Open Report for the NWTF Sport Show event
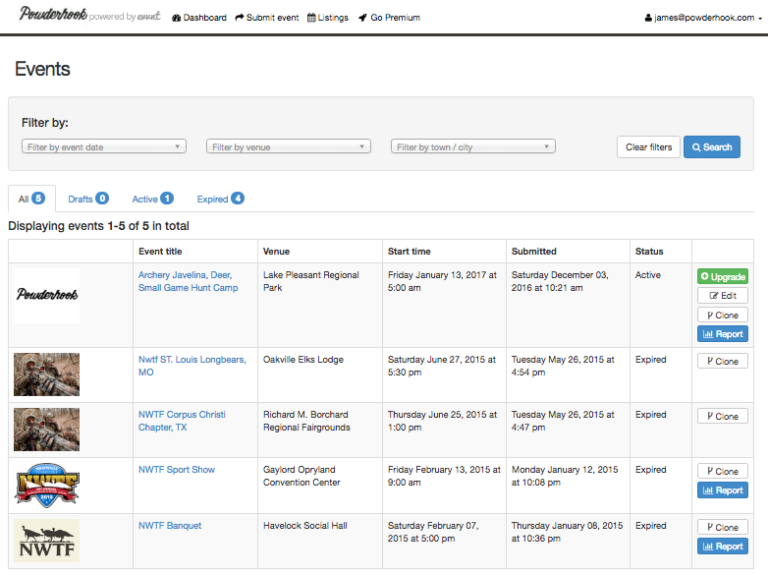Viewport: 768px width, 575px height. pyautogui.click(x=722, y=490)
